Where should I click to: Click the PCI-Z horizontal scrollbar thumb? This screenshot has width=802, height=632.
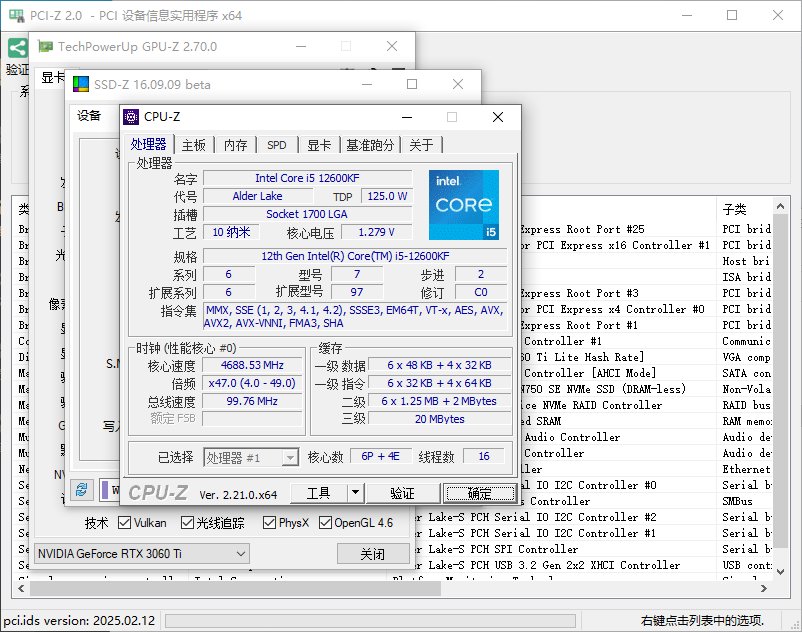235,589
